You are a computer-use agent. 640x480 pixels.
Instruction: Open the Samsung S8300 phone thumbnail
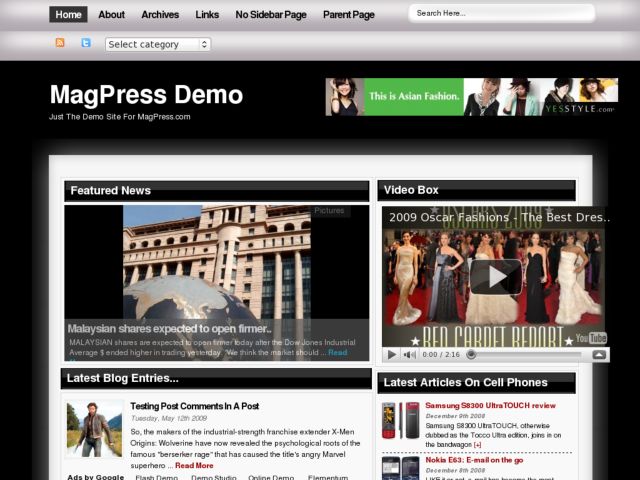click(x=400, y=420)
